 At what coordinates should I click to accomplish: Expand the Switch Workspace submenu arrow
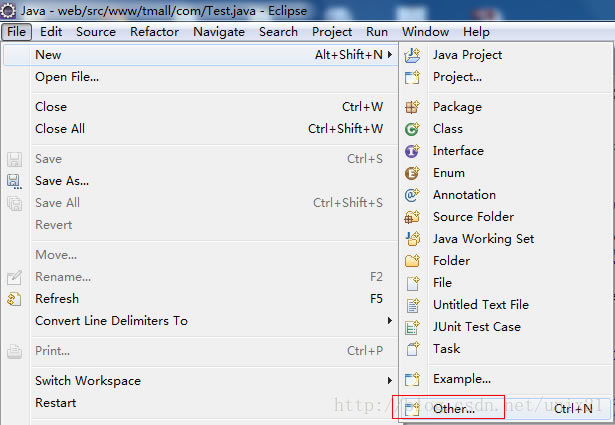389,380
